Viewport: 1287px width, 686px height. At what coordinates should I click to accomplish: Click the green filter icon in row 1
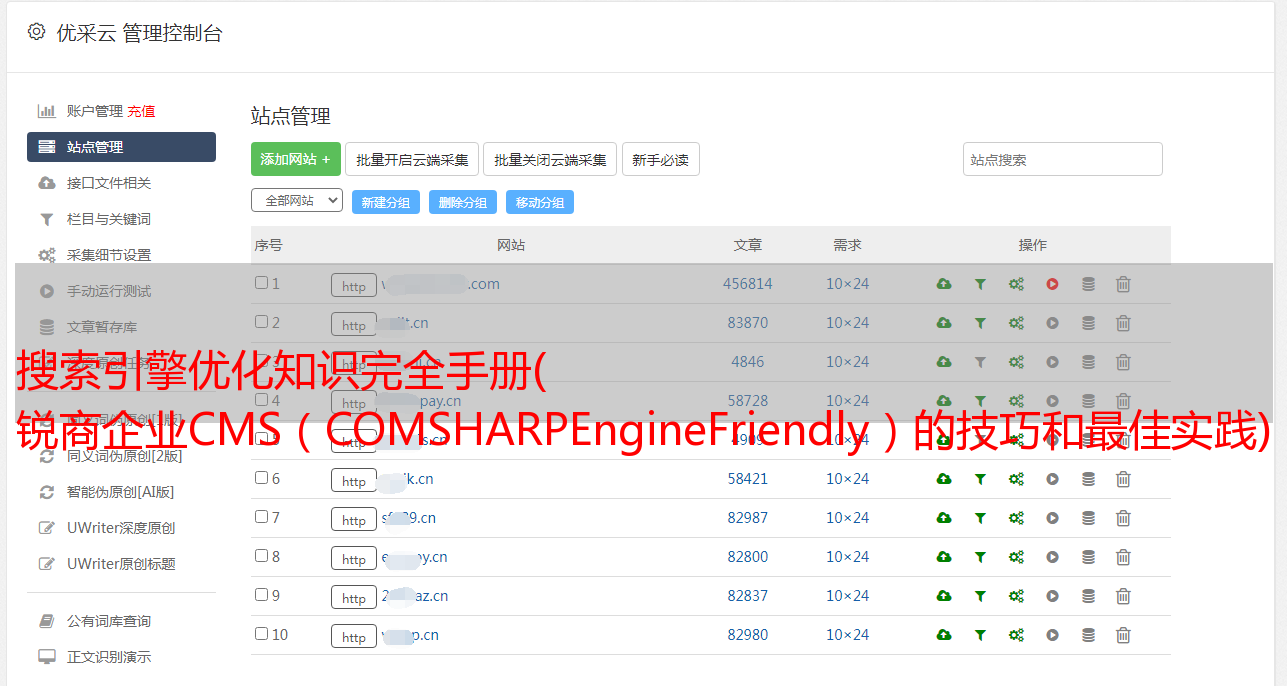pos(980,284)
